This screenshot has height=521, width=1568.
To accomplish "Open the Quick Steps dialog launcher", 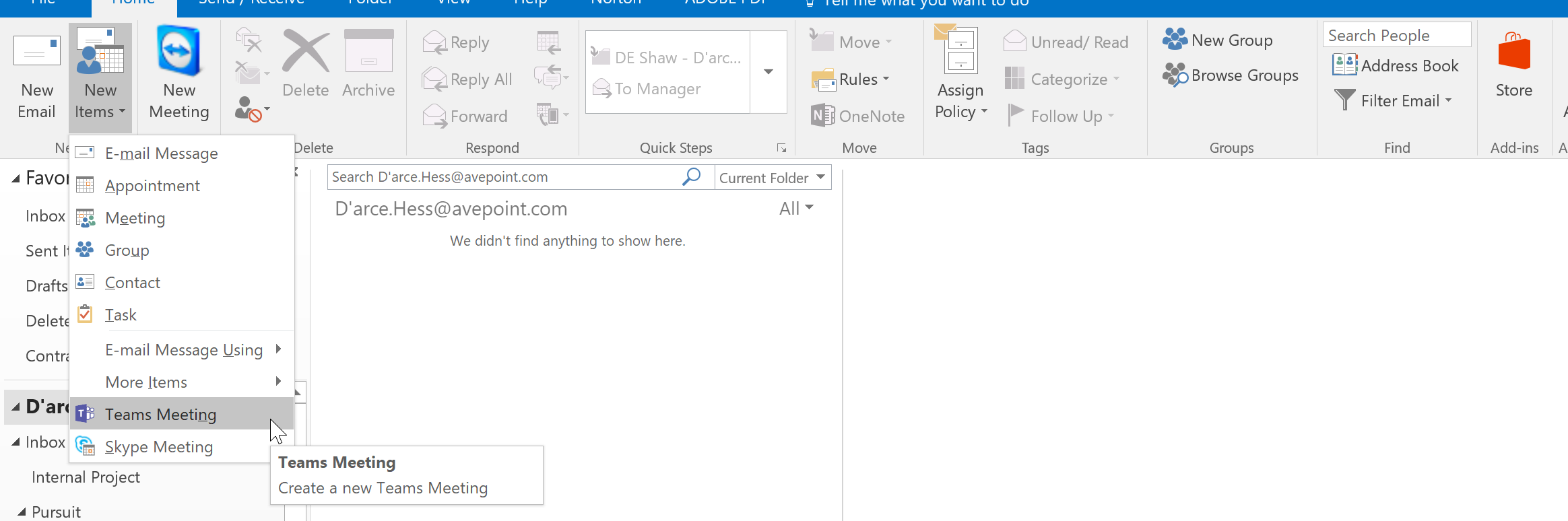I will coord(781,148).
